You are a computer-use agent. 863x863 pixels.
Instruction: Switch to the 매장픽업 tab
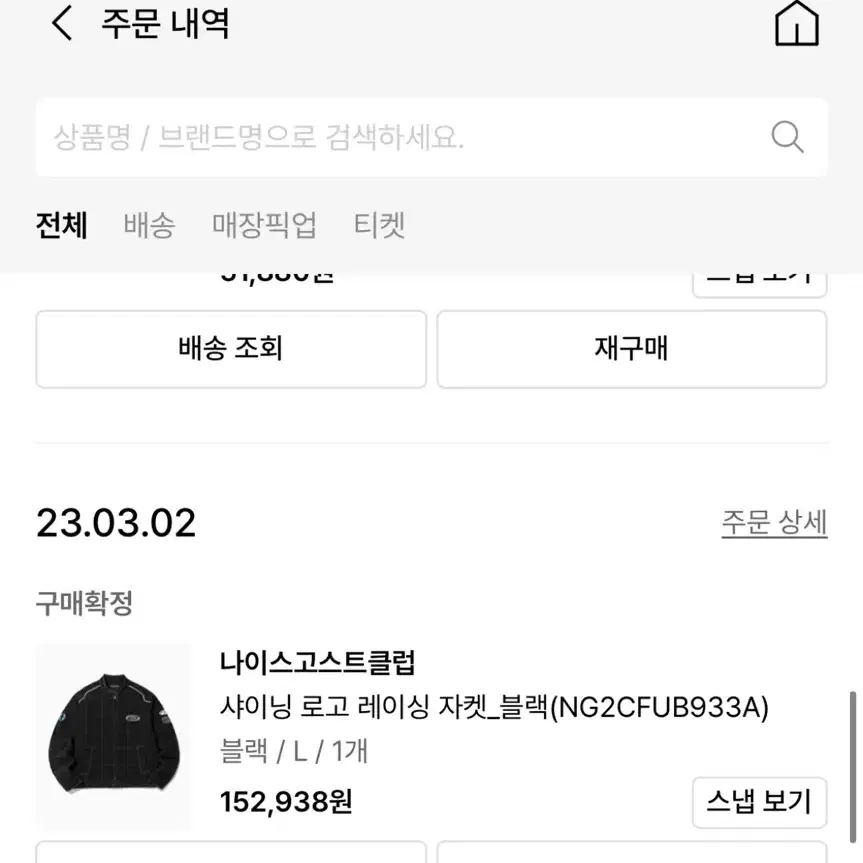point(264,225)
